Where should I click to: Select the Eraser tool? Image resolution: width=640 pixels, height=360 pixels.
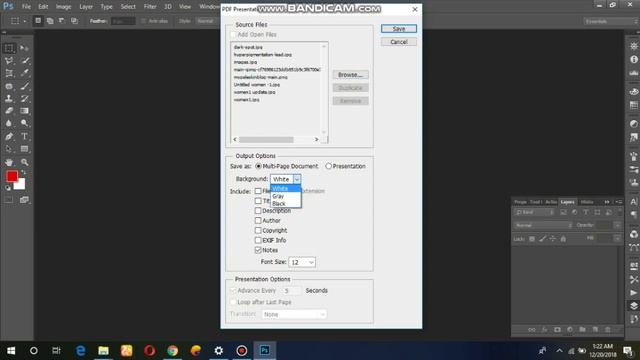(9, 111)
